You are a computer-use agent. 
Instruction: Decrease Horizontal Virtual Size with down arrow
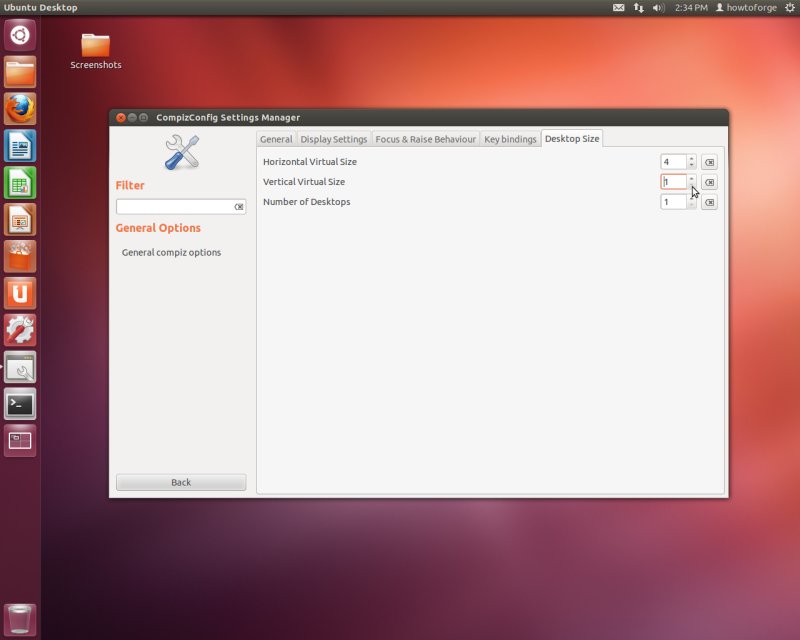691,165
